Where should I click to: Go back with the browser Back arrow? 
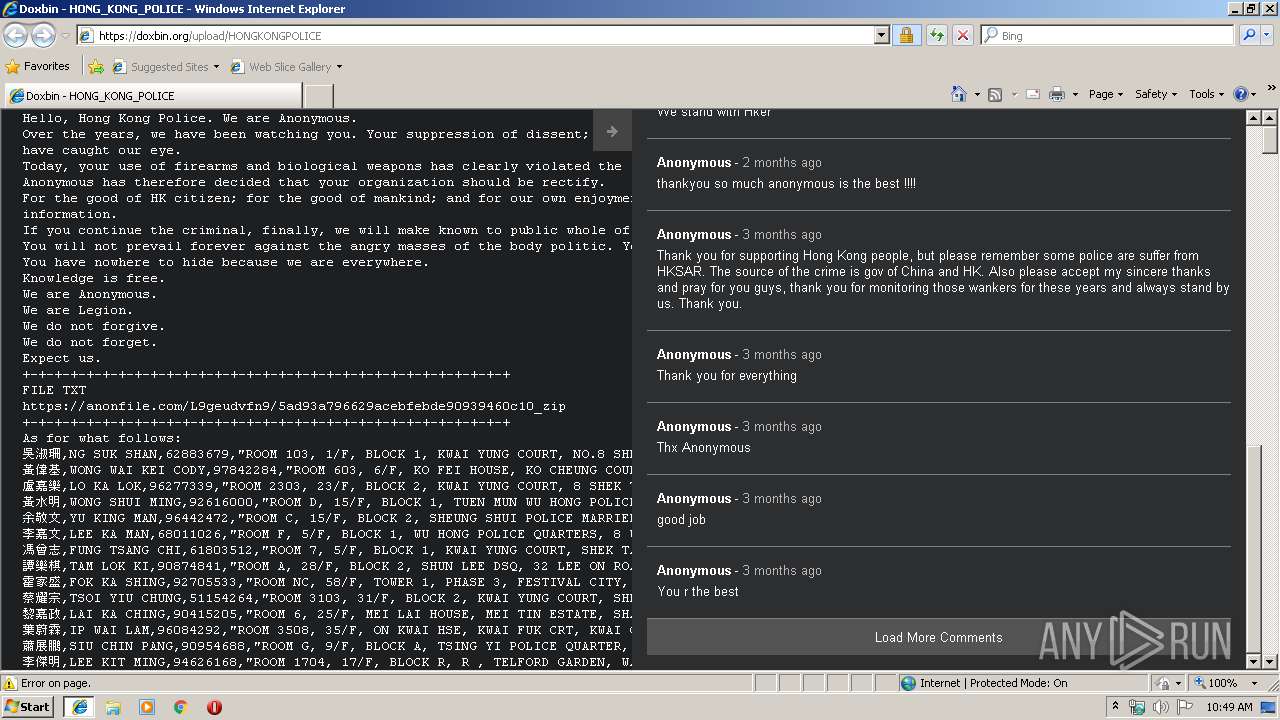pyautogui.click(x=16, y=35)
